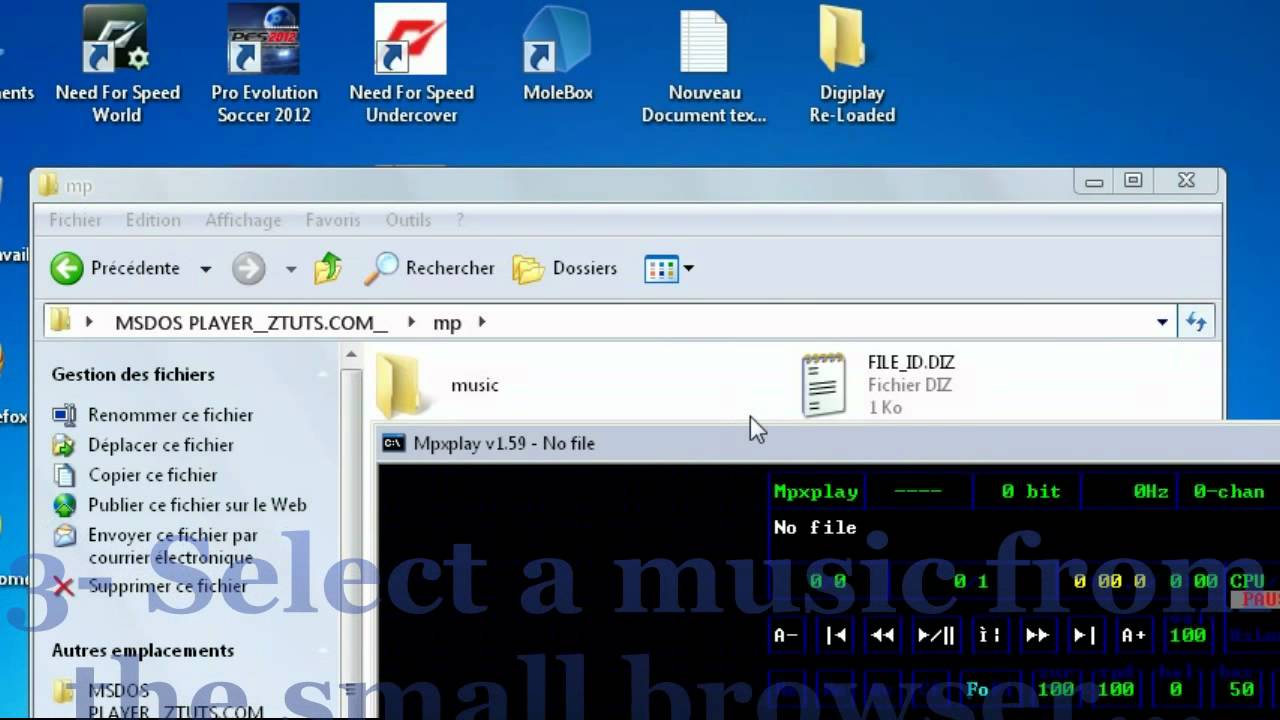Image resolution: width=1280 pixels, height=720 pixels.
Task: Open the Fichier menu
Action: pyautogui.click(x=75, y=220)
